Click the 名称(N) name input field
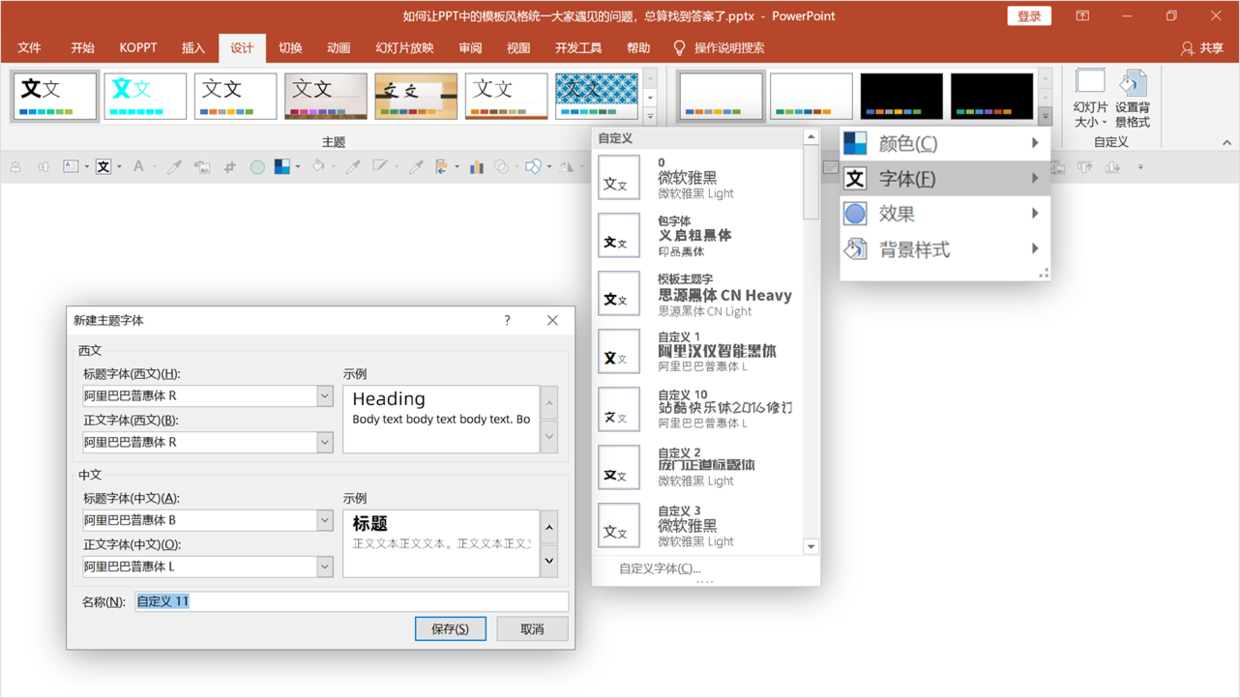1240x698 pixels. [x=351, y=601]
